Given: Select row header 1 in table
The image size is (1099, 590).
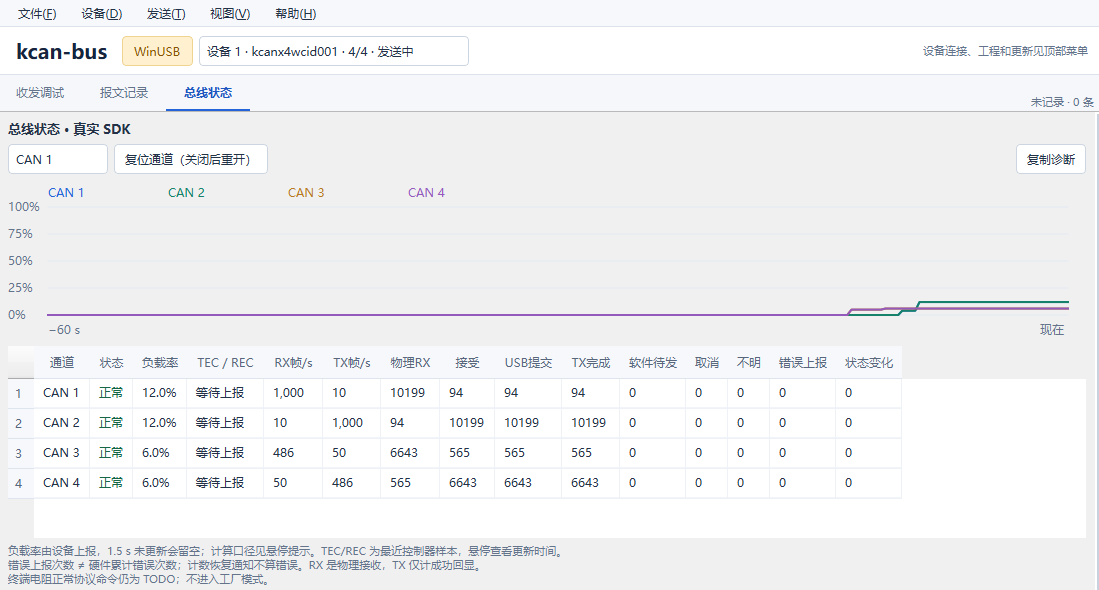Looking at the screenshot, I should click(x=20, y=393).
